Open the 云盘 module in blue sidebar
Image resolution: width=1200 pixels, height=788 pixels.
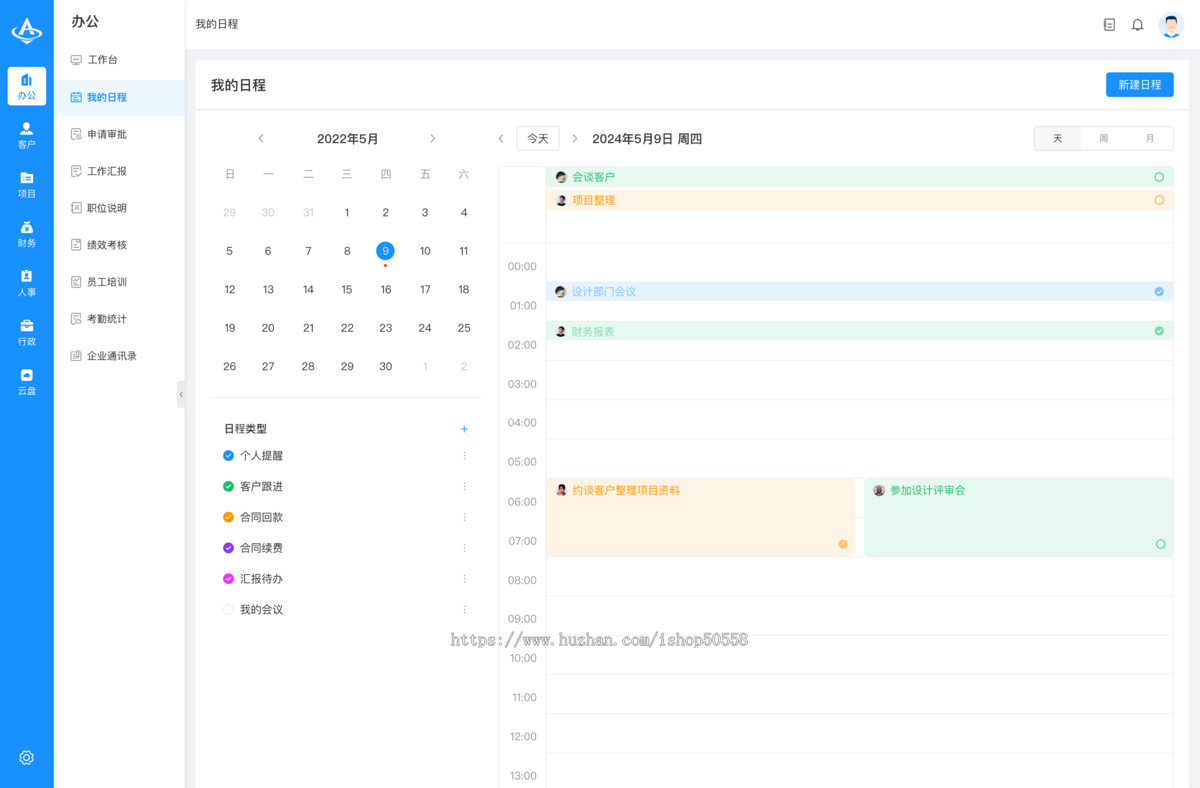[x=27, y=381]
